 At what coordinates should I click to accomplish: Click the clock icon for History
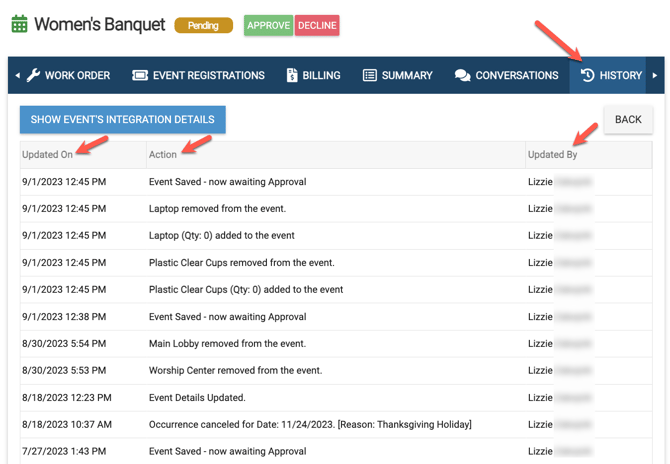[x=587, y=75]
